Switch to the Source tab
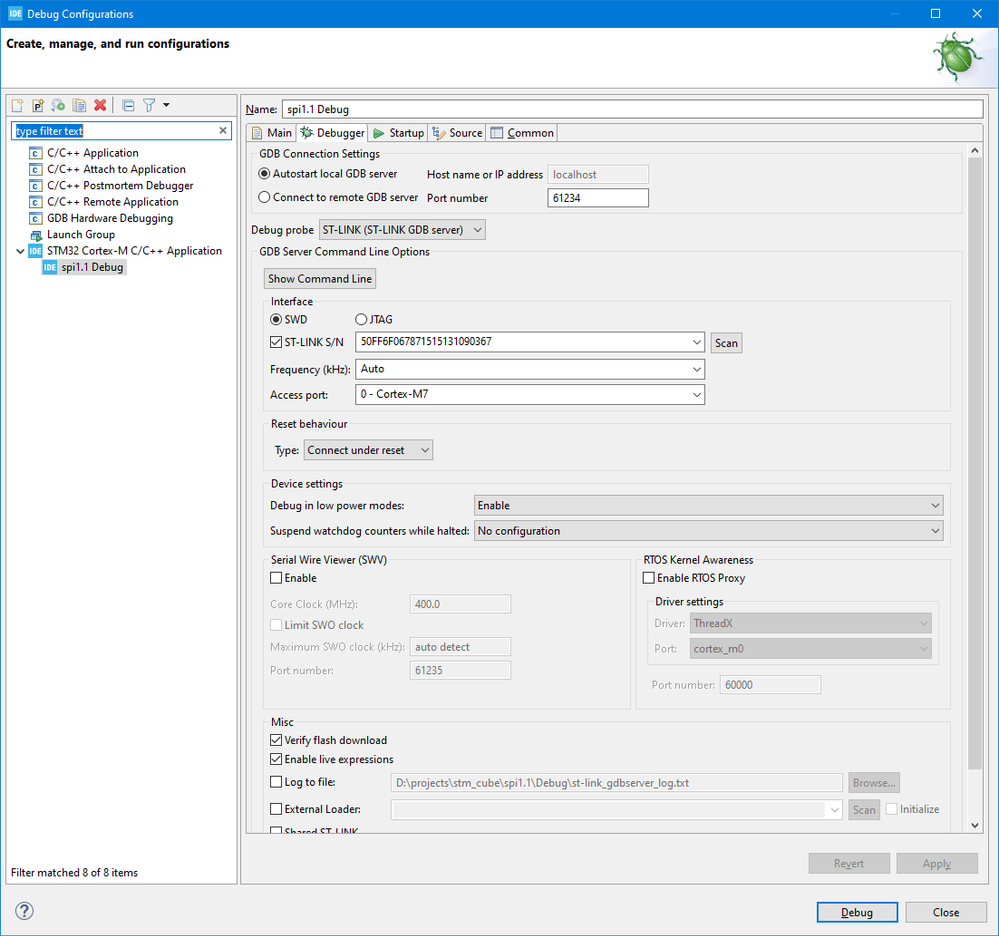 (x=457, y=133)
